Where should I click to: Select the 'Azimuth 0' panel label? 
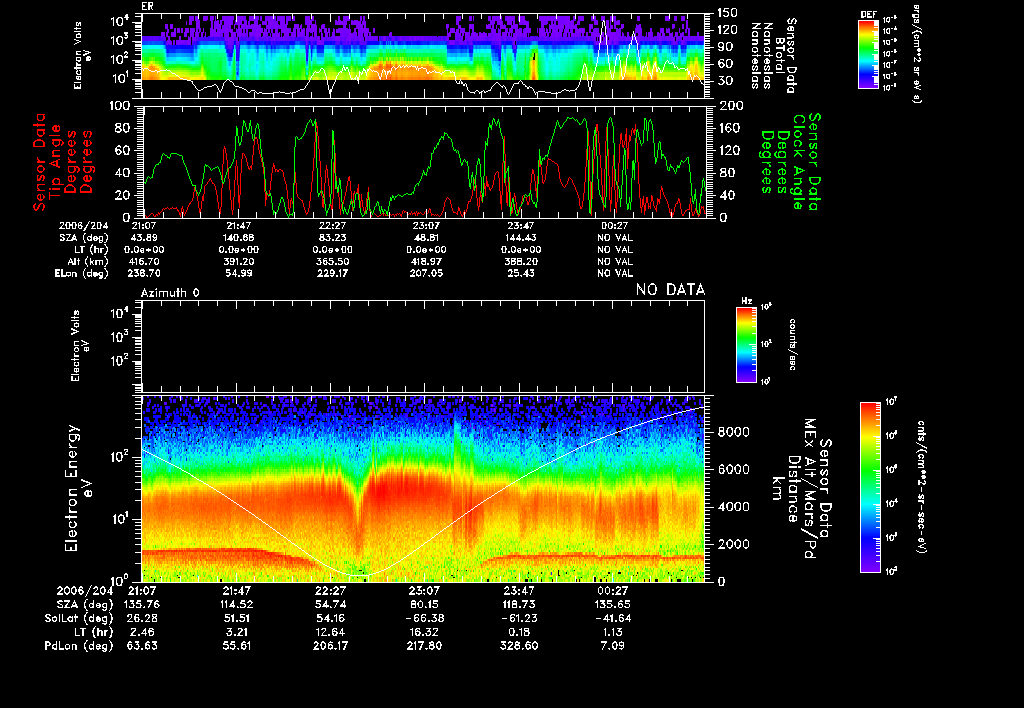click(170, 293)
